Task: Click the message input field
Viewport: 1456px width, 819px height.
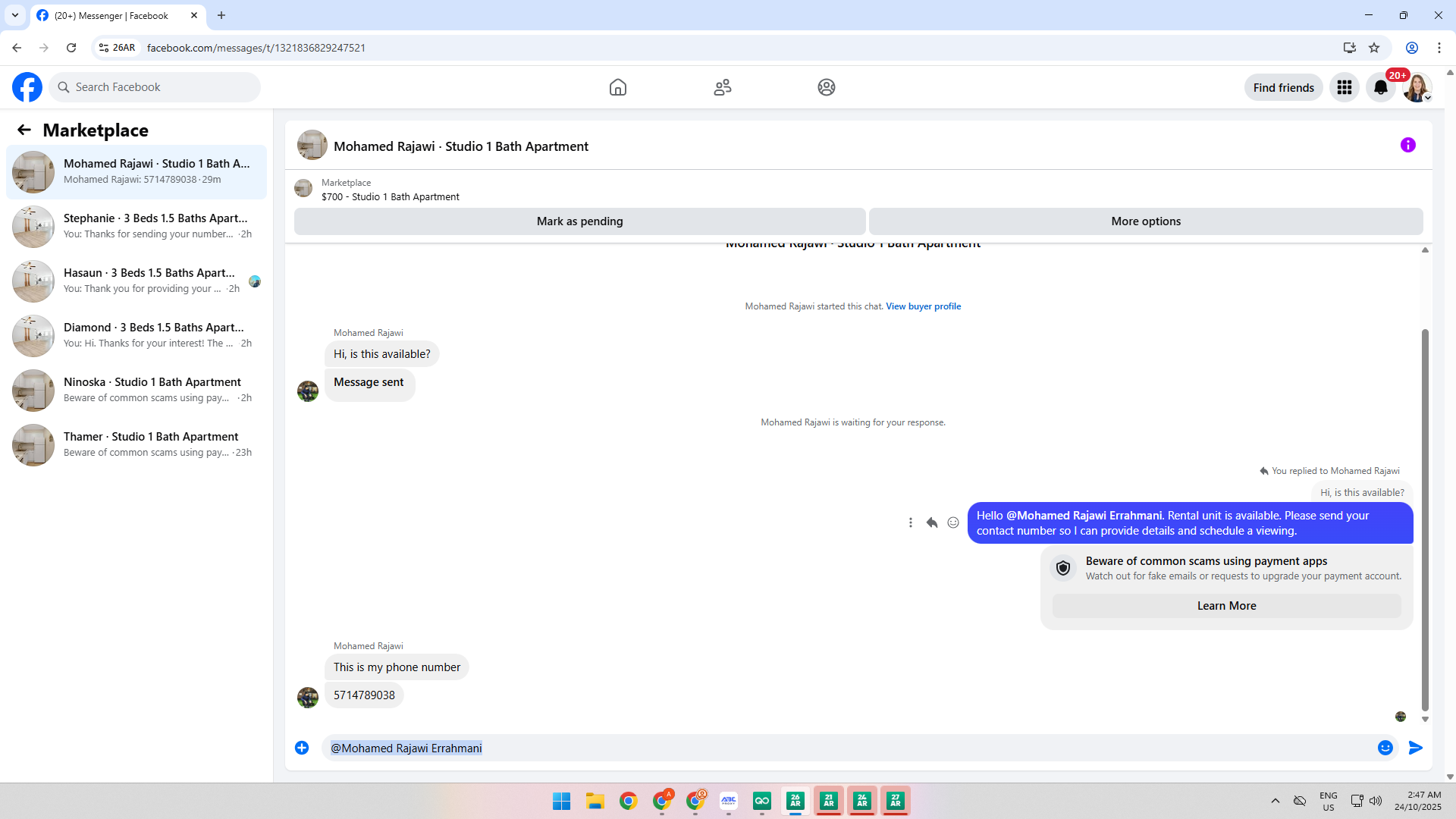Action: (848, 748)
